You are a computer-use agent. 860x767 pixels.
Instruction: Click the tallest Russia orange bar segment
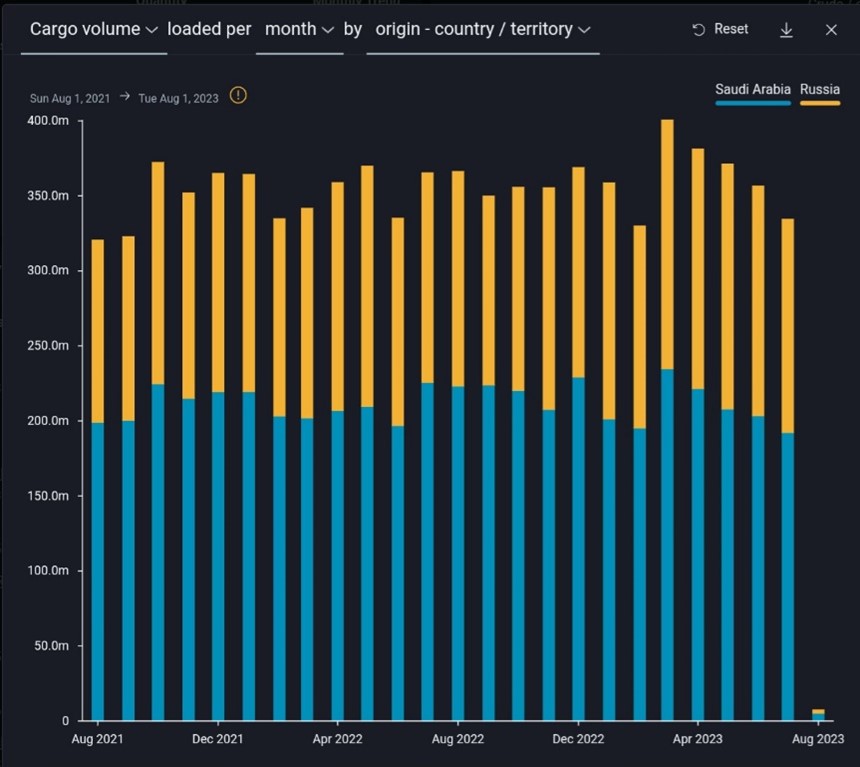pyautogui.click(x=667, y=245)
